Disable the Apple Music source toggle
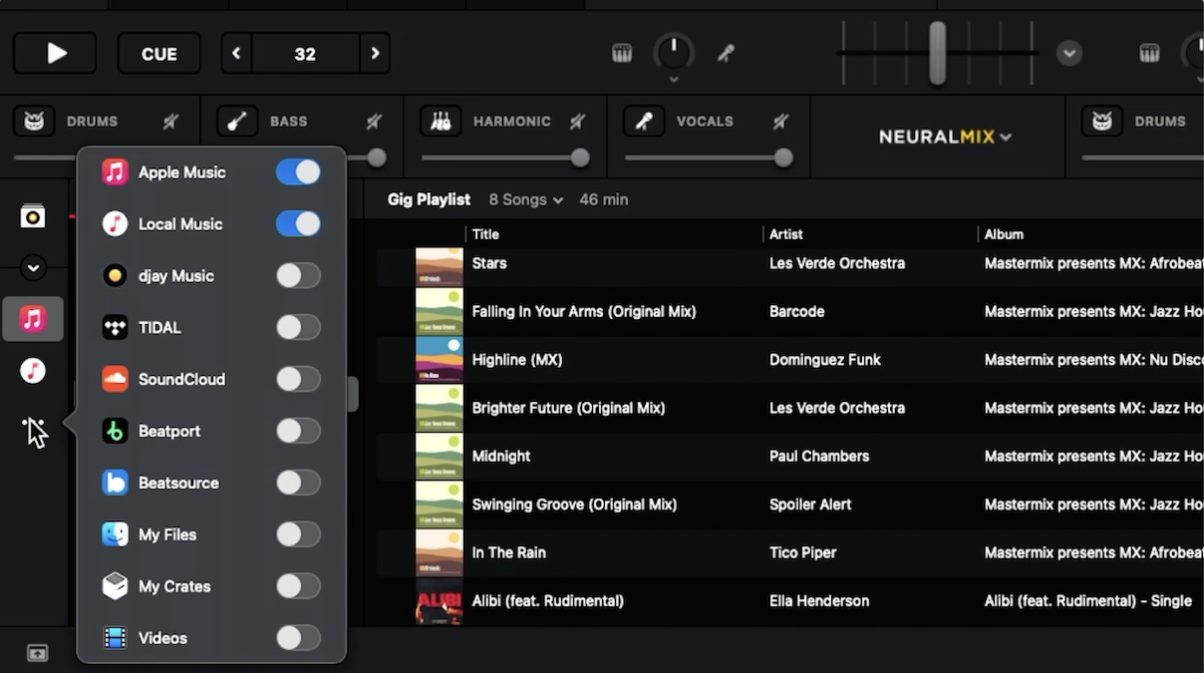This screenshot has width=1204, height=673. 298,172
